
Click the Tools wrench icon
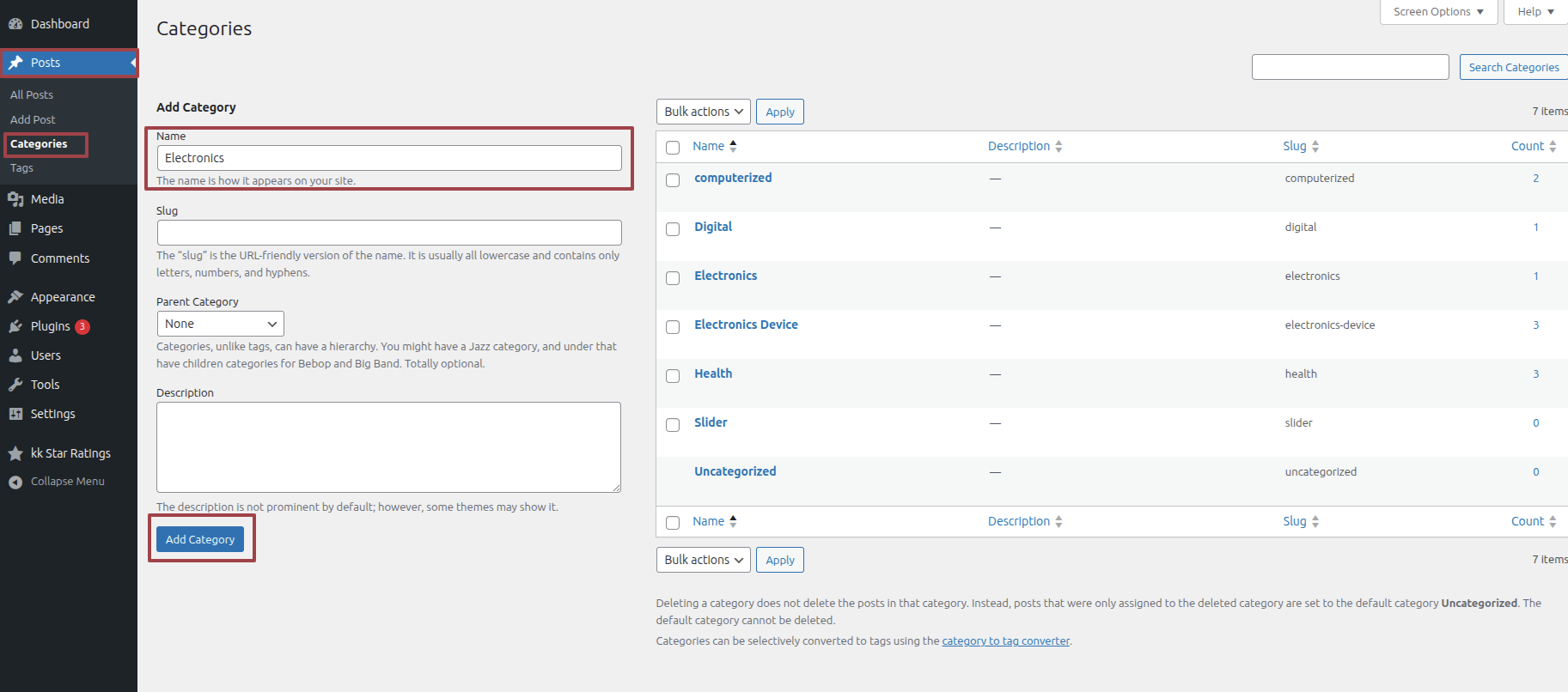[x=15, y=385]
